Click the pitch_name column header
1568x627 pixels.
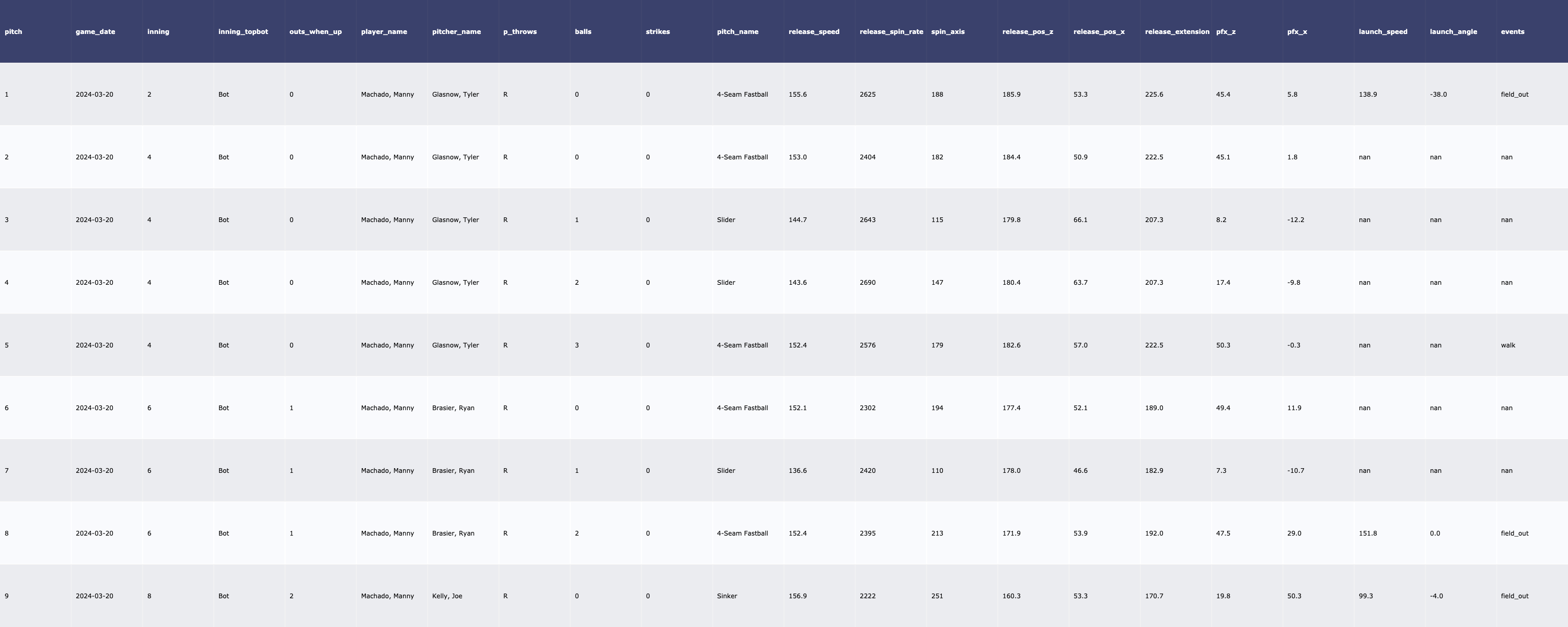[x=737, y=32]
